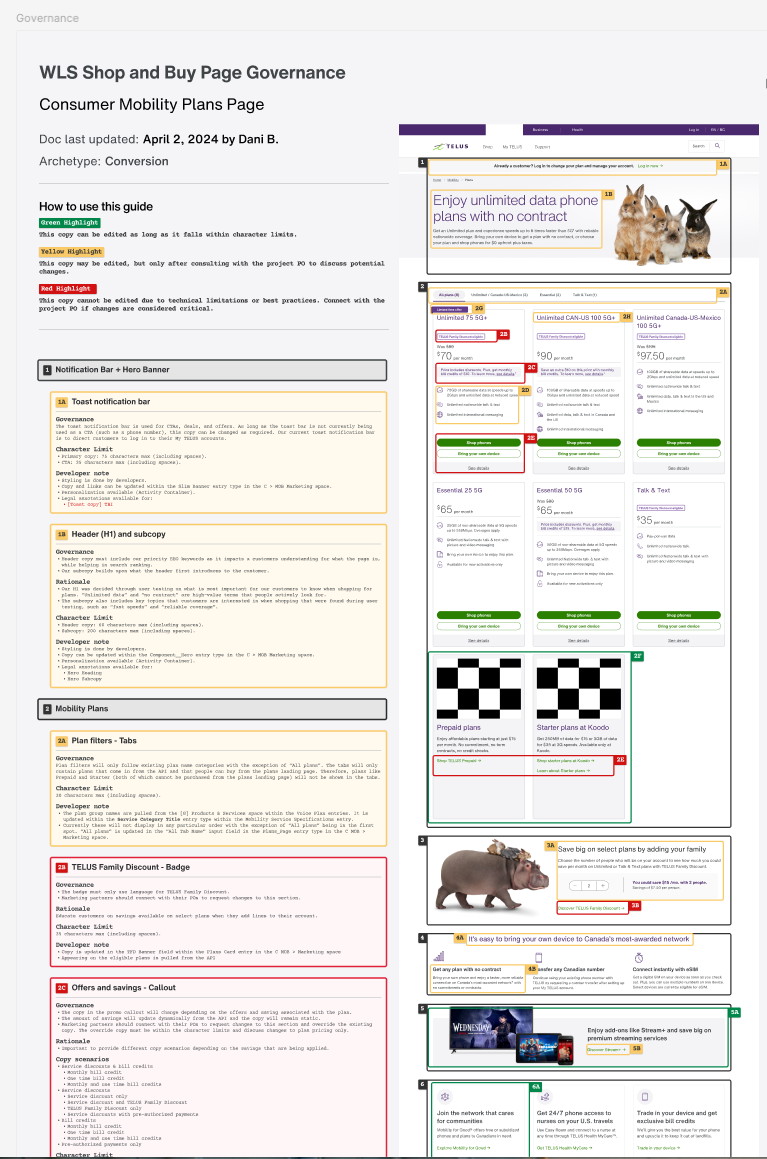Click 'Shop starter plans at Koodo' link

[565, 761]
